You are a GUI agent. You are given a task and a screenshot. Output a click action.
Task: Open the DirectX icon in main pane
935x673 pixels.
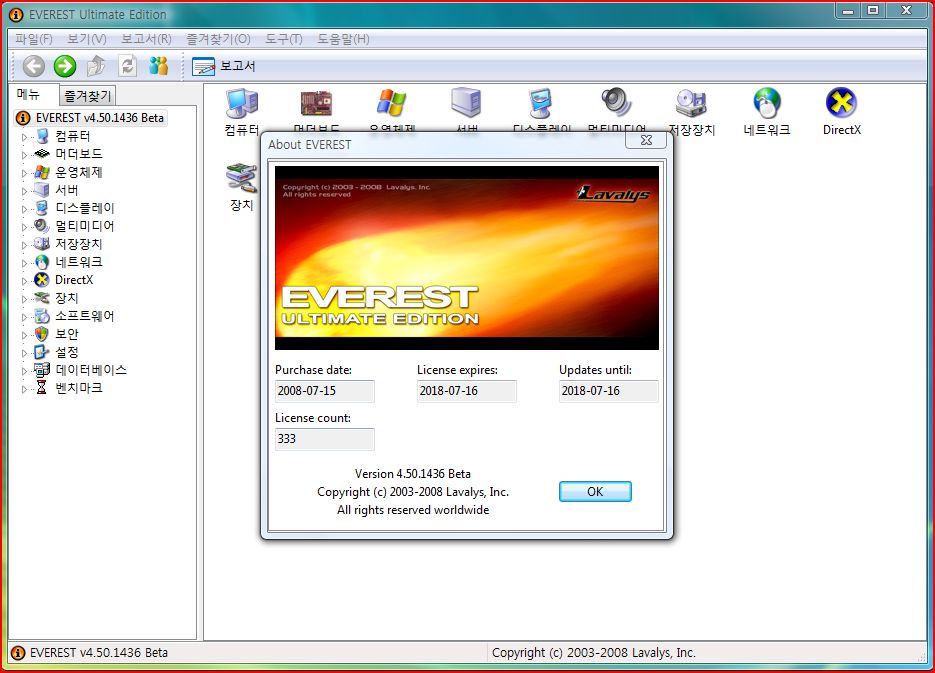(841, 112)
